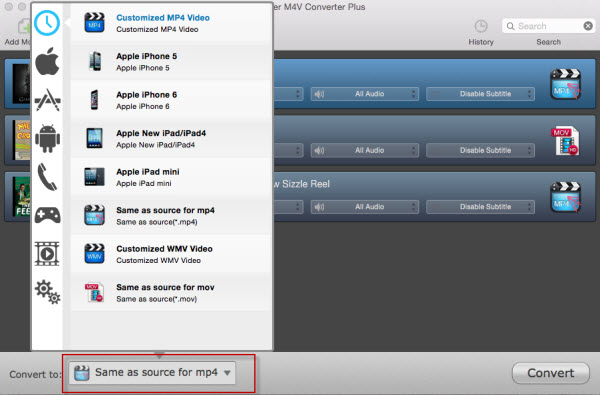Select the video film-strip format category
Screen dimensions: 600x395
click(x=47, y=253)
